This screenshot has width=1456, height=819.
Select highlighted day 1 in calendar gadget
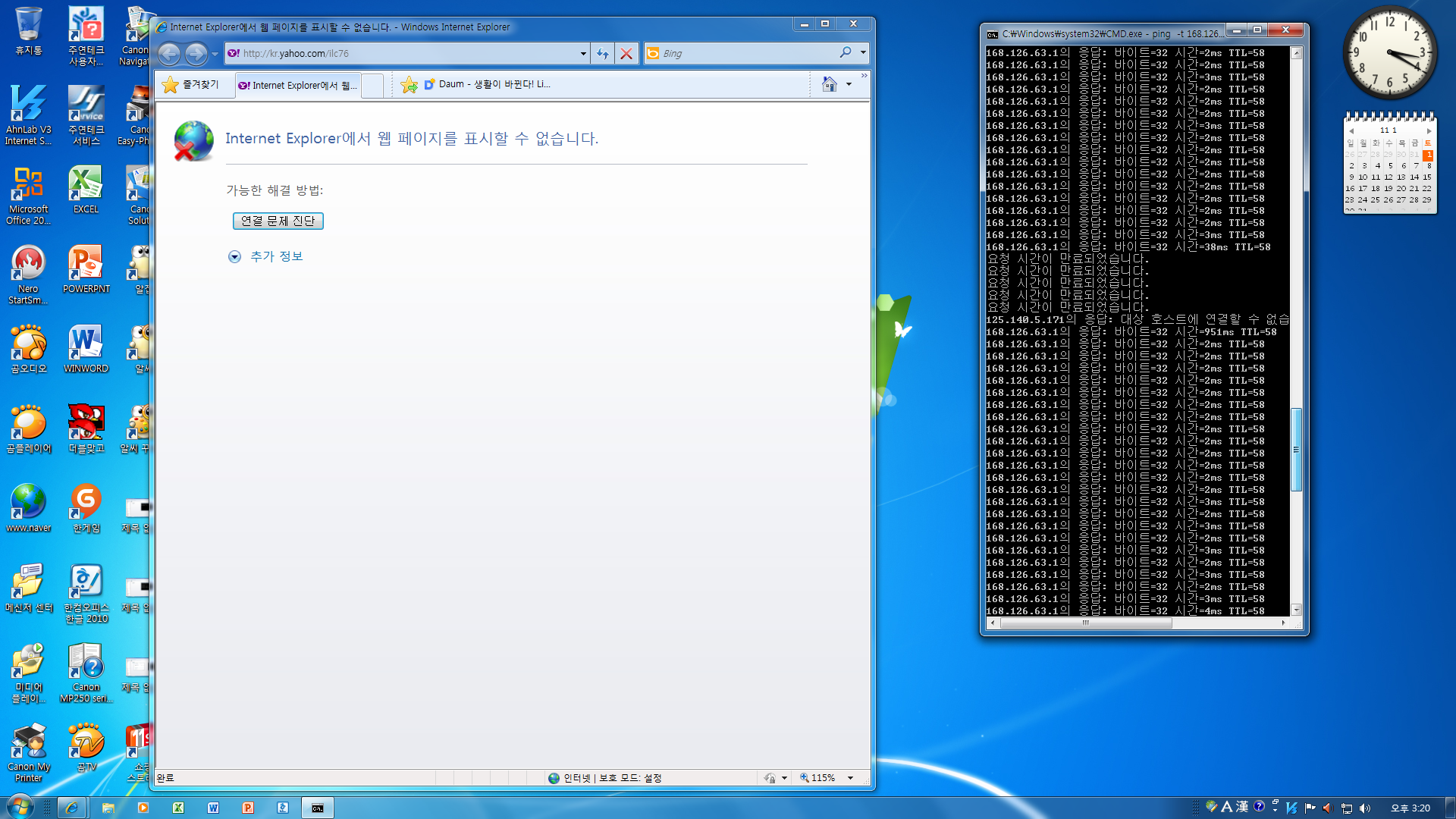point(1428,155)
